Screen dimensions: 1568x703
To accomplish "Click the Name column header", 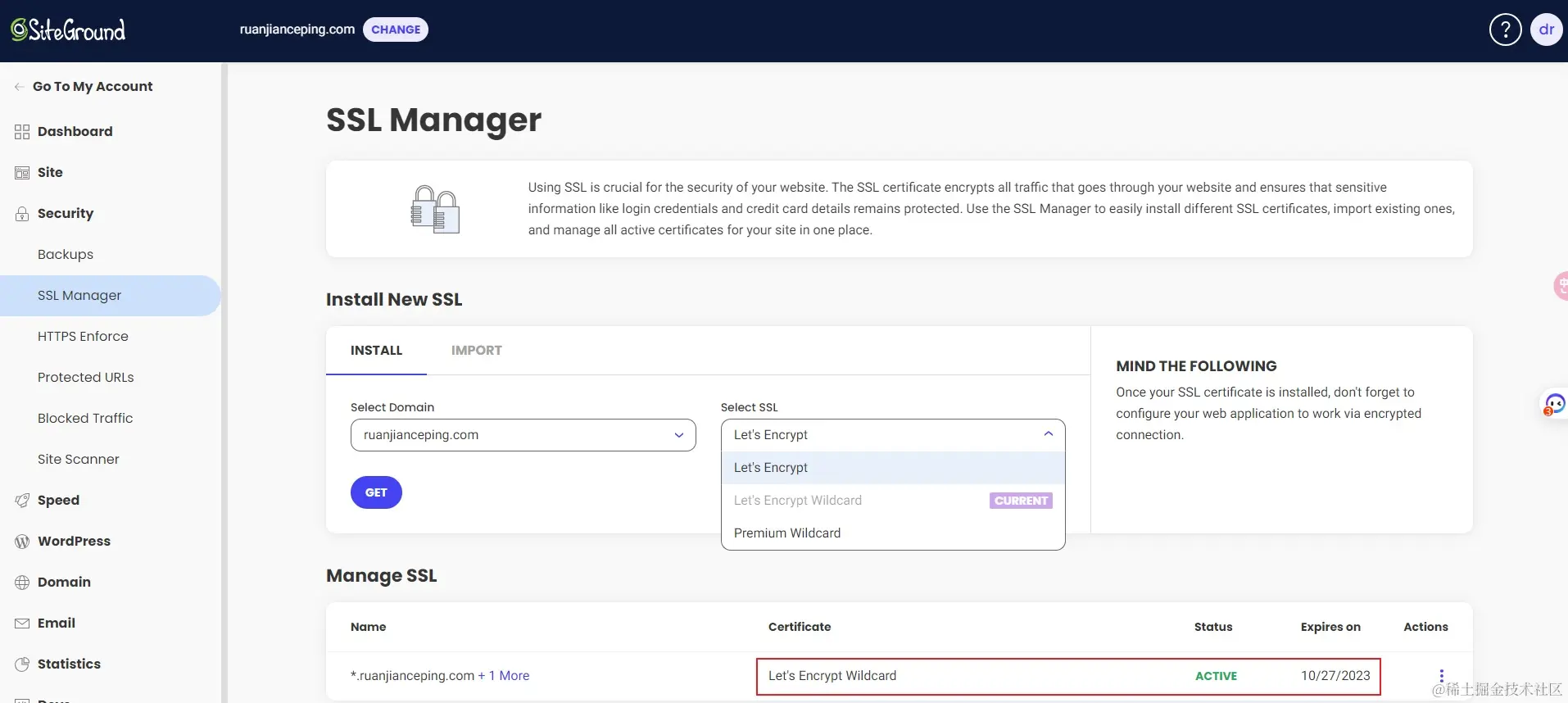I will 368,627.
